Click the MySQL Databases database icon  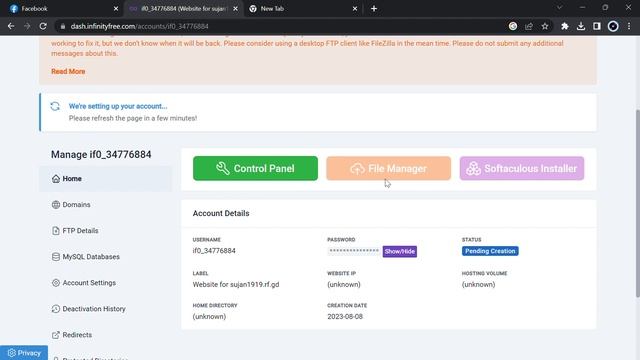pyautogui.click(x=56, y=257)
